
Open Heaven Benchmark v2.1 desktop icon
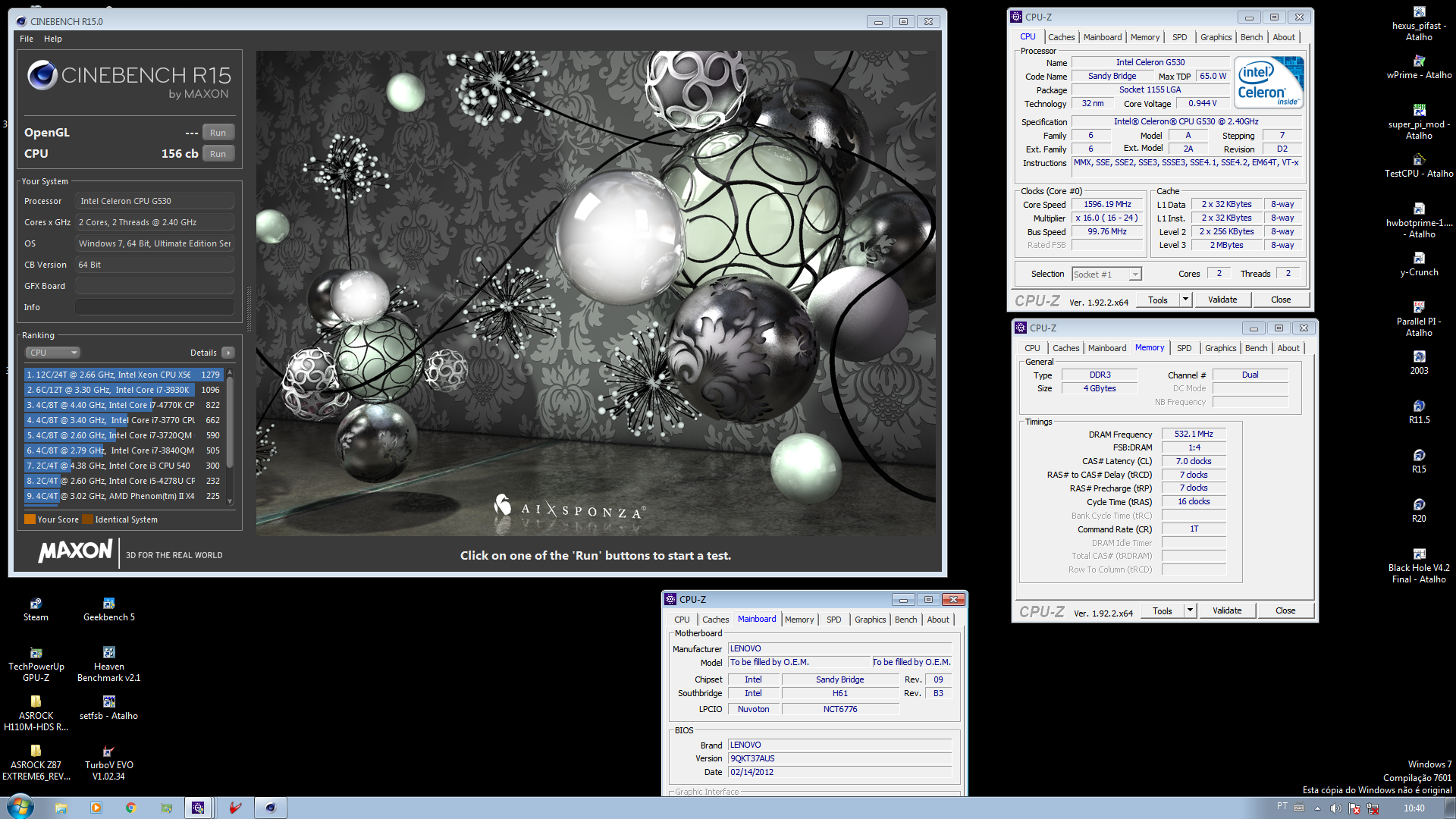(109, 665)
